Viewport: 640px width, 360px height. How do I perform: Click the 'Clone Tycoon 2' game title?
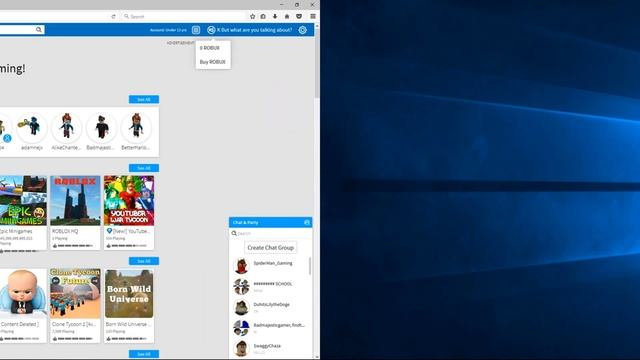[74, 324]
